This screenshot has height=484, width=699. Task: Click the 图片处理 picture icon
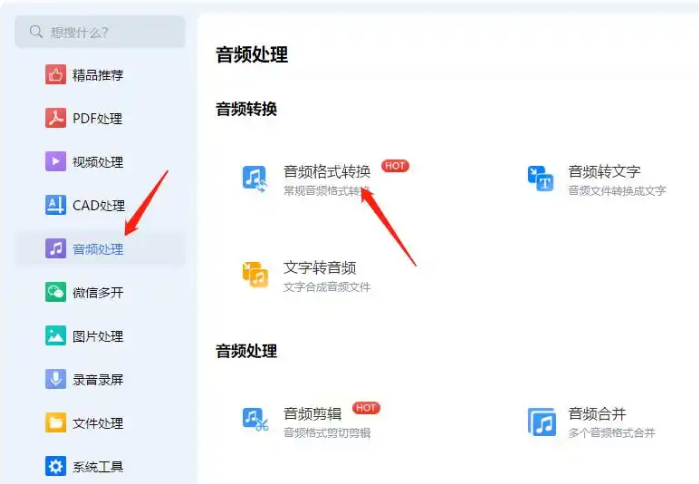tap(56, 336)
